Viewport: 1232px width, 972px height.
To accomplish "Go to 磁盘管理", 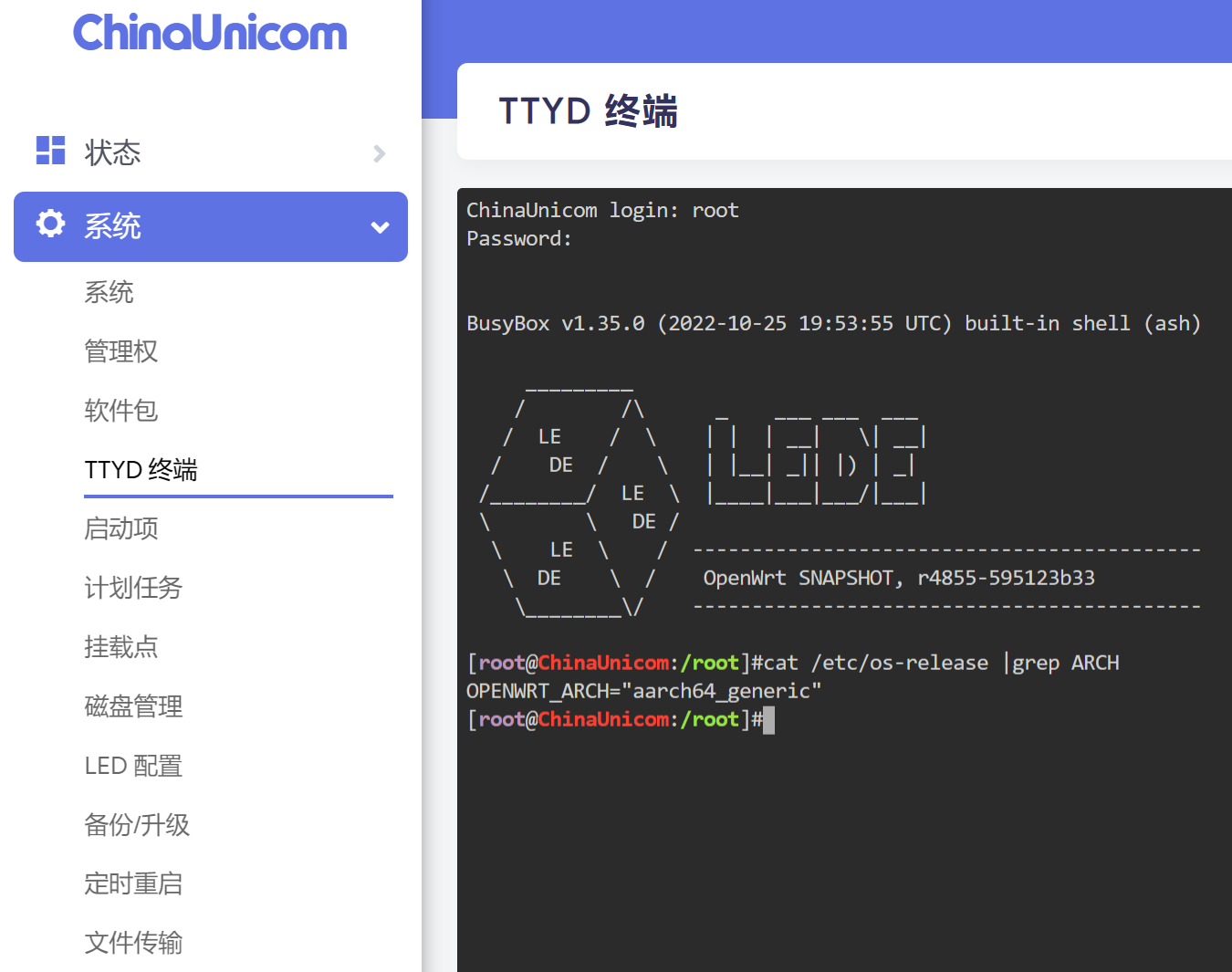I will 133,706.
